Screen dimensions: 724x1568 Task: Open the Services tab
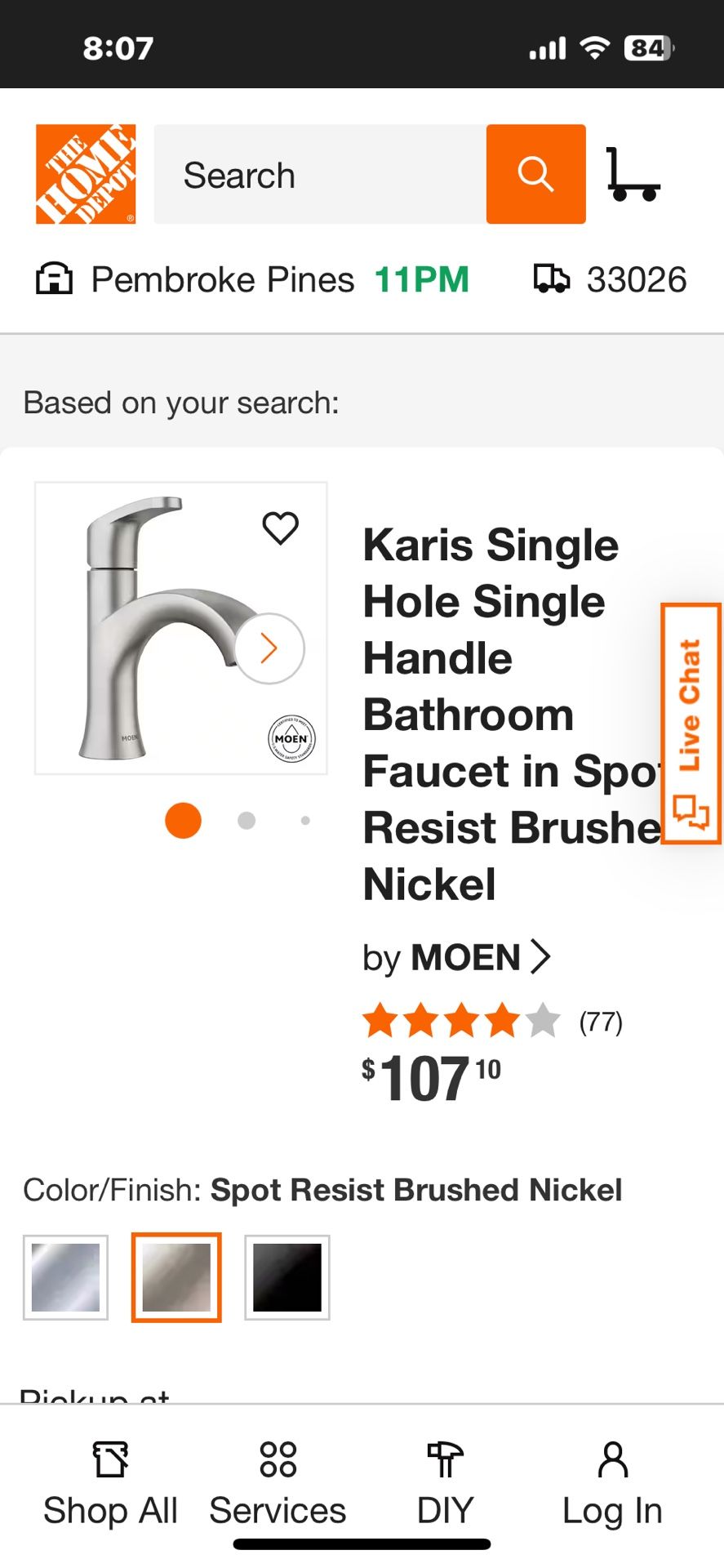[x=278, y=1484]
